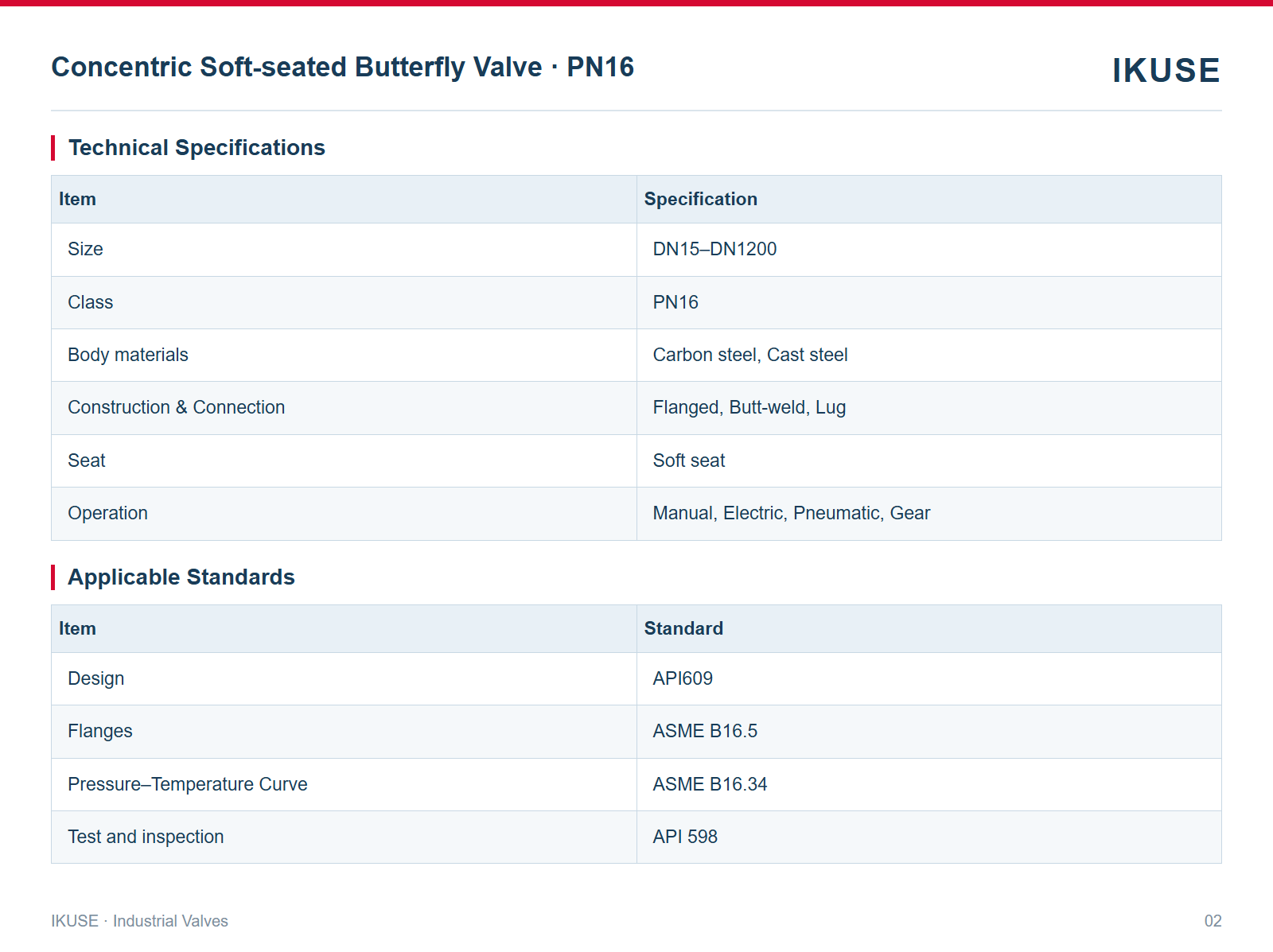
Task: Click 'Construction & Connection' row label
Action: (x=177, y=408)
